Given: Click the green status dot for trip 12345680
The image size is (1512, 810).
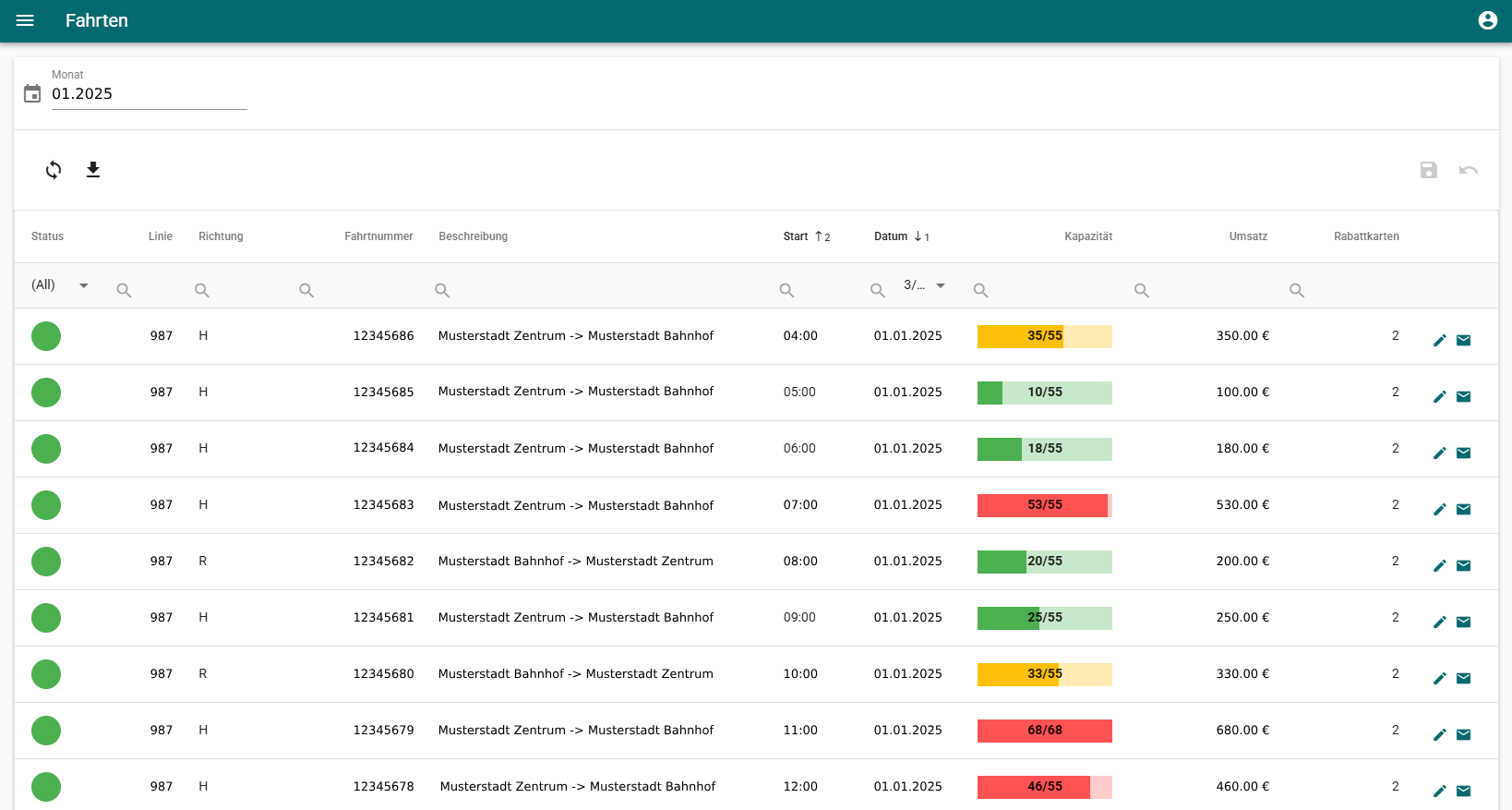Looking at the screenshot, I should [x=46, y=674].
